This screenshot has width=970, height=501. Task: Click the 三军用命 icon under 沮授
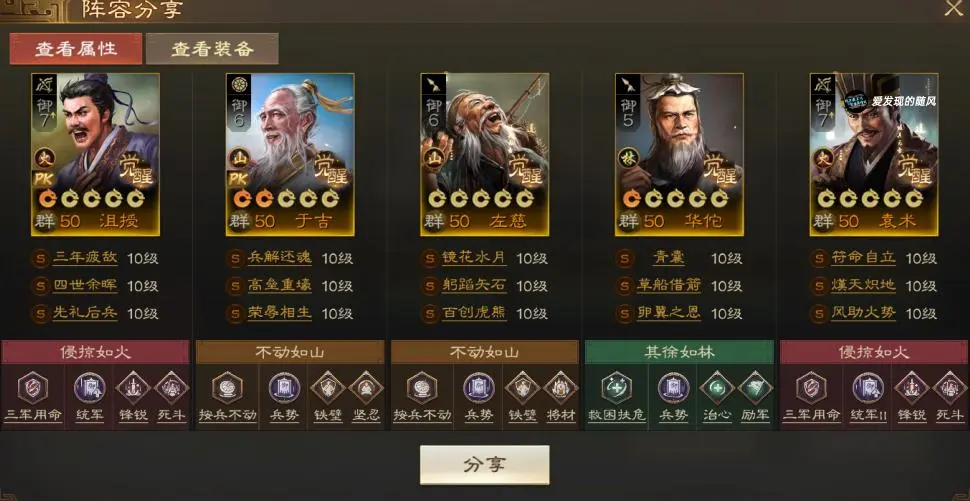pos(33,388)
